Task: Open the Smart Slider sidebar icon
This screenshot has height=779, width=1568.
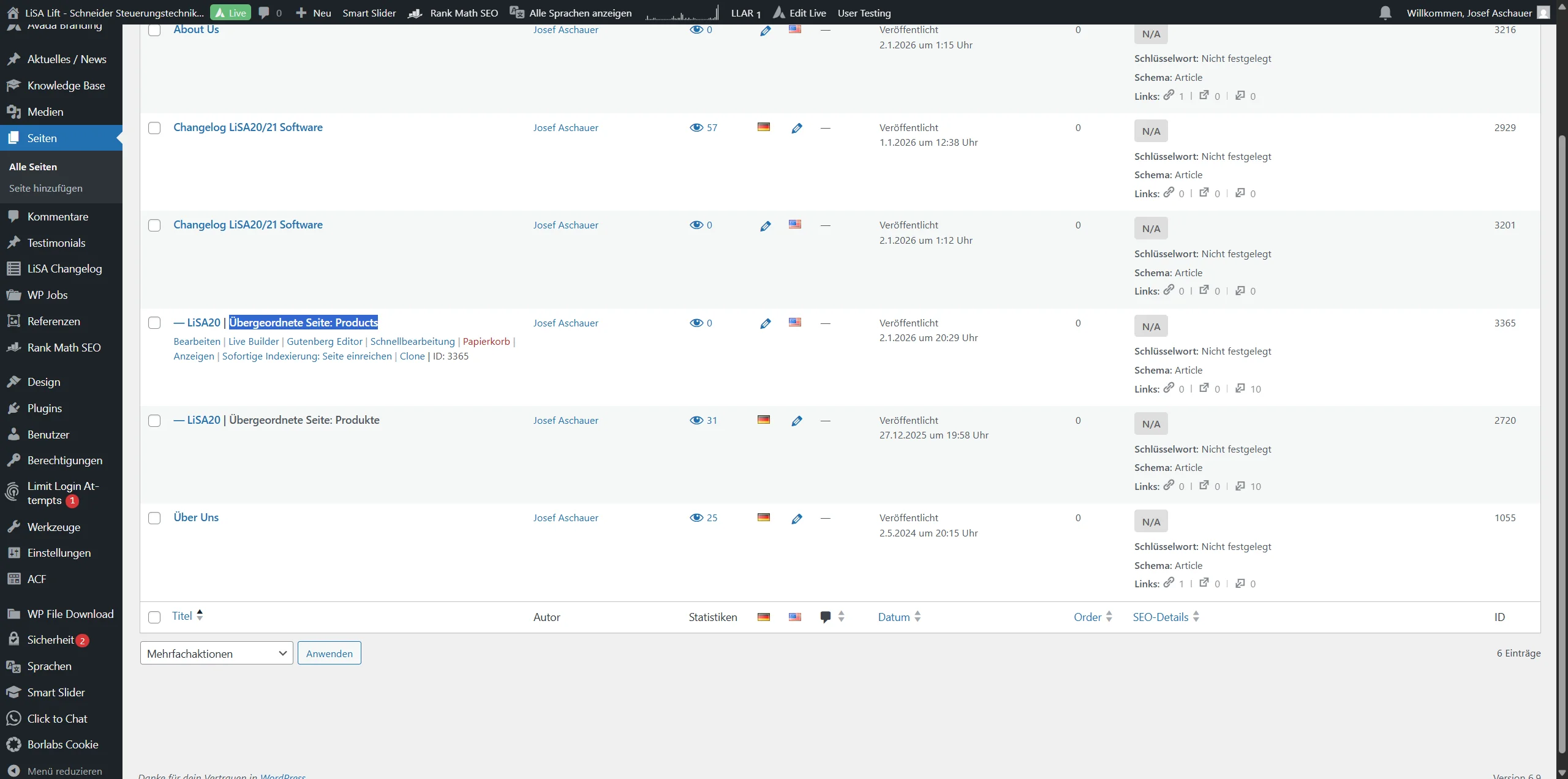Action: pos(13,692)
